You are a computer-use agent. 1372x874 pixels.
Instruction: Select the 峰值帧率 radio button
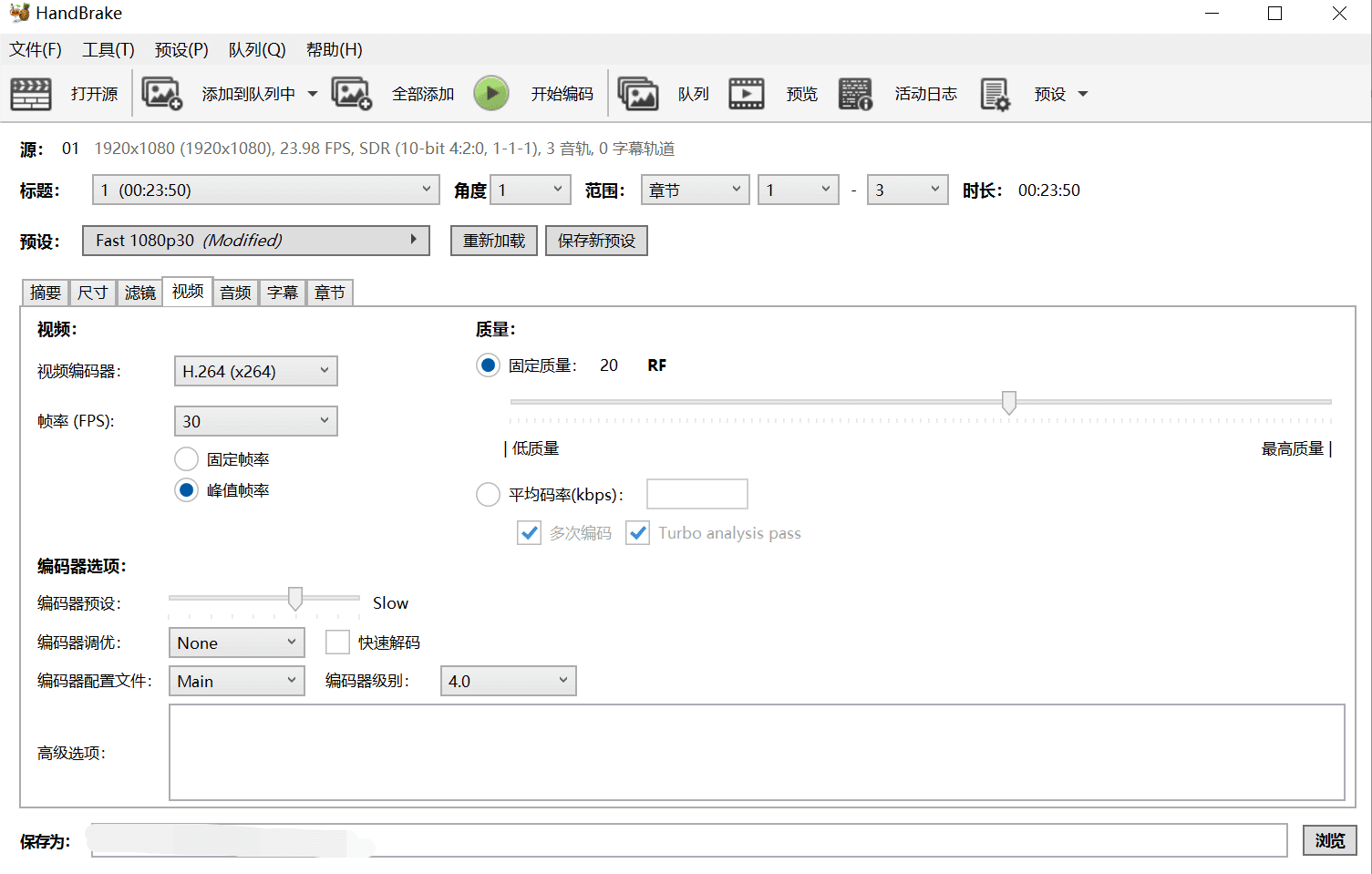pos(187,490)
